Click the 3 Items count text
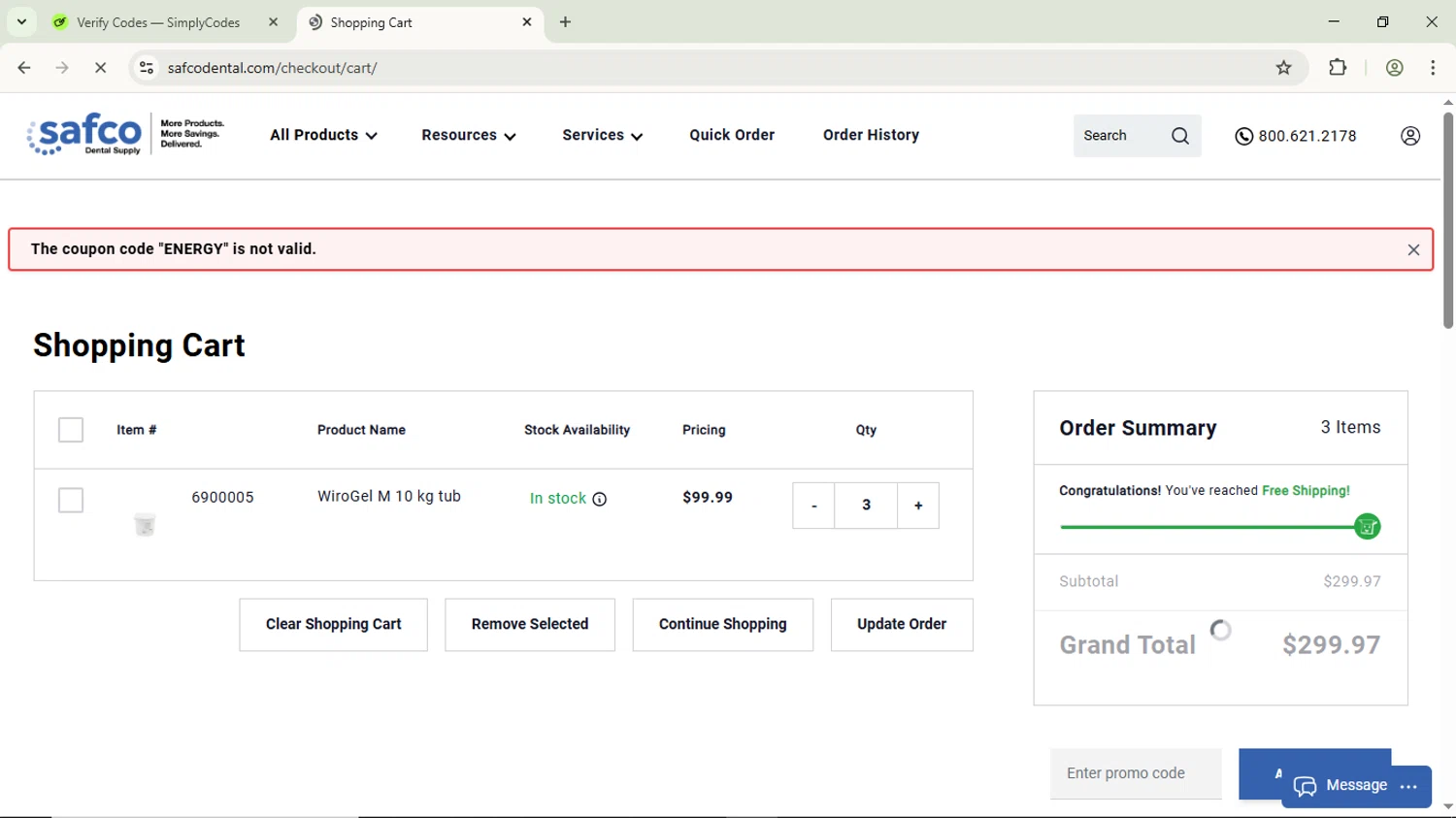 [x=1350, y=428]
